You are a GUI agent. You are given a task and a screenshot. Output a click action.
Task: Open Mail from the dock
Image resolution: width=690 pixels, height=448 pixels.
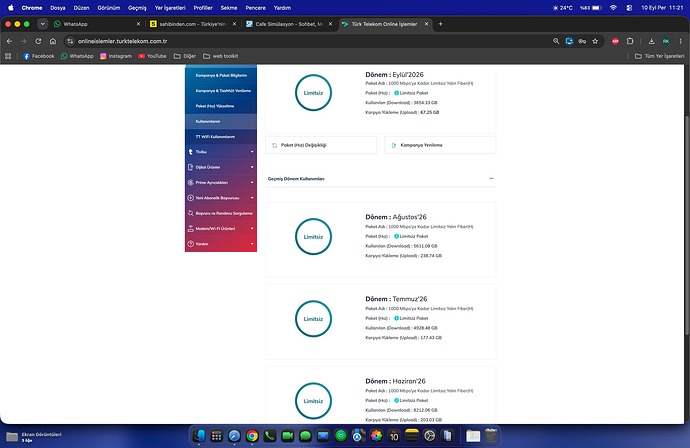click(x=323, y=436)
